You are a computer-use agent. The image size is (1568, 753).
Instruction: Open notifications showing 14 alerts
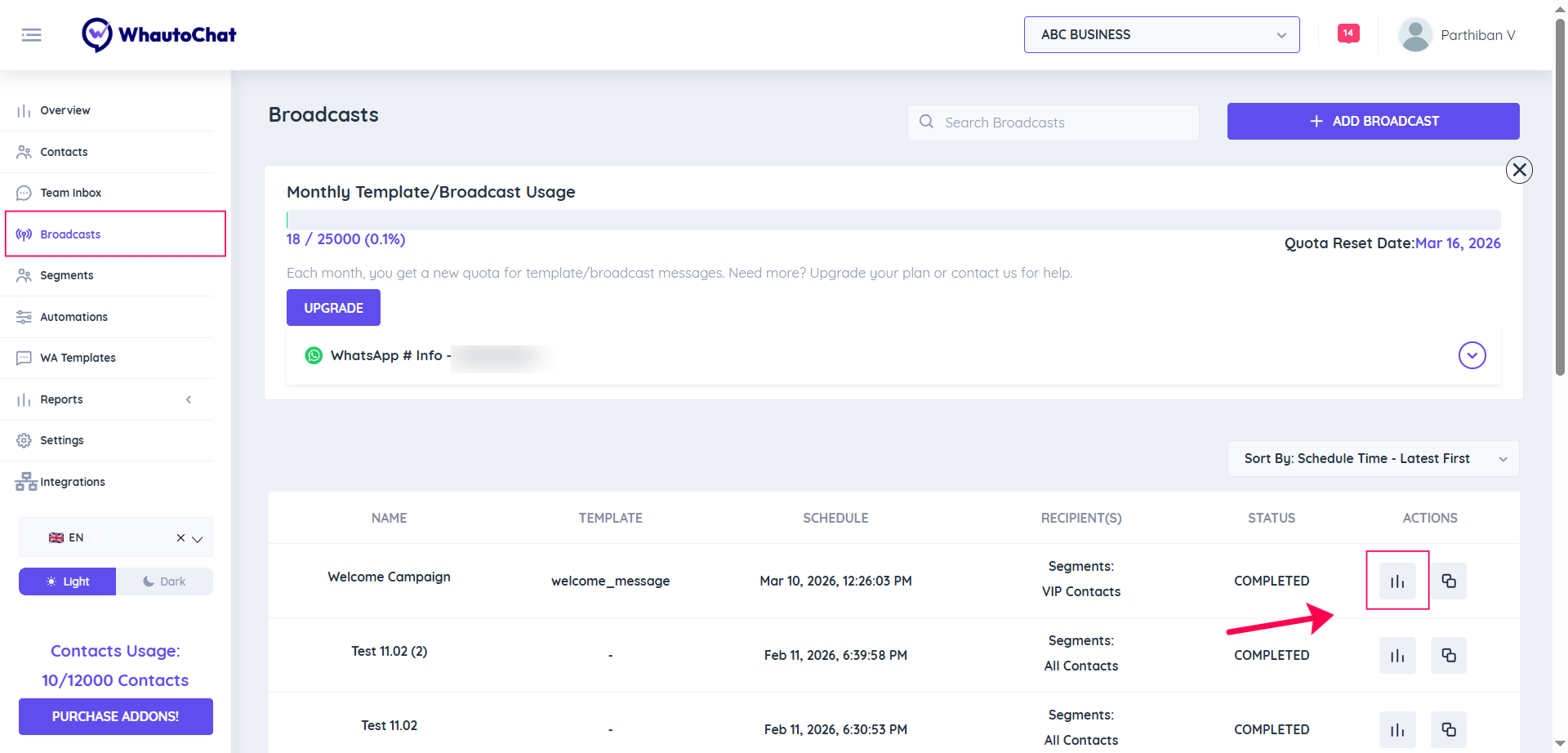pos(1348,33)
